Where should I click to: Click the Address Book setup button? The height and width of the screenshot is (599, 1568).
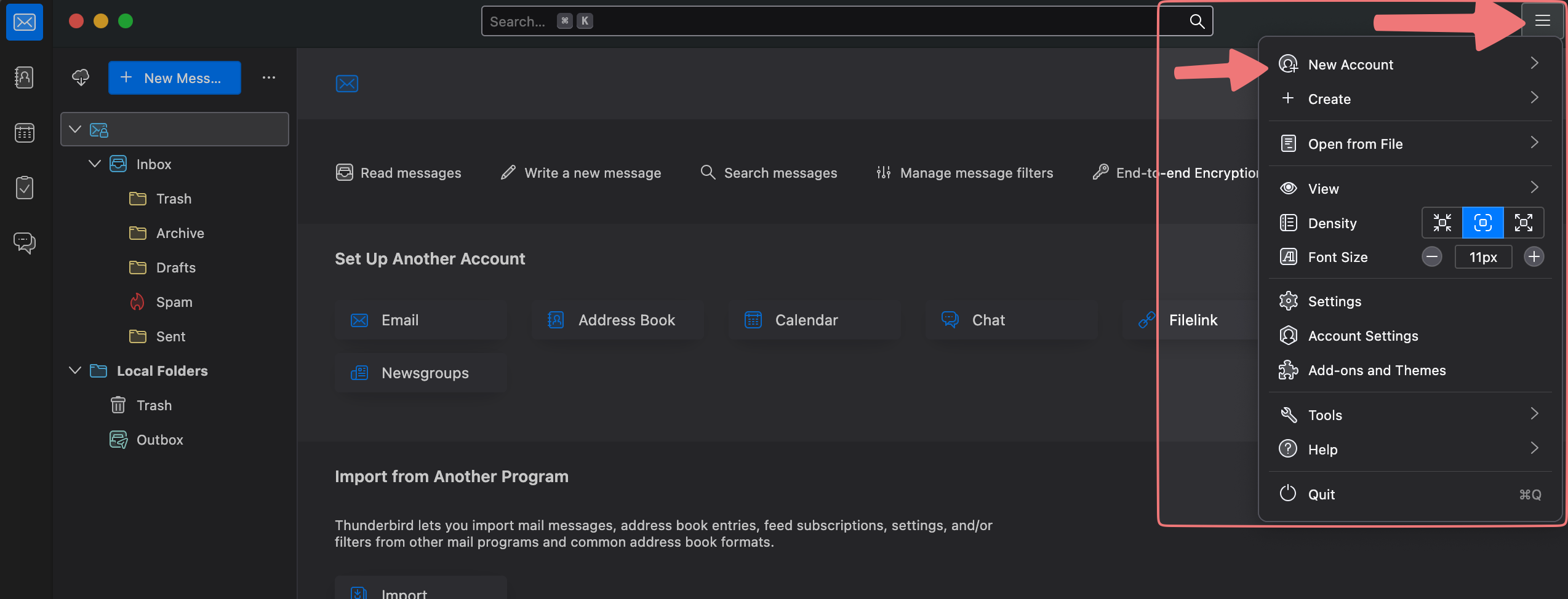618,320
